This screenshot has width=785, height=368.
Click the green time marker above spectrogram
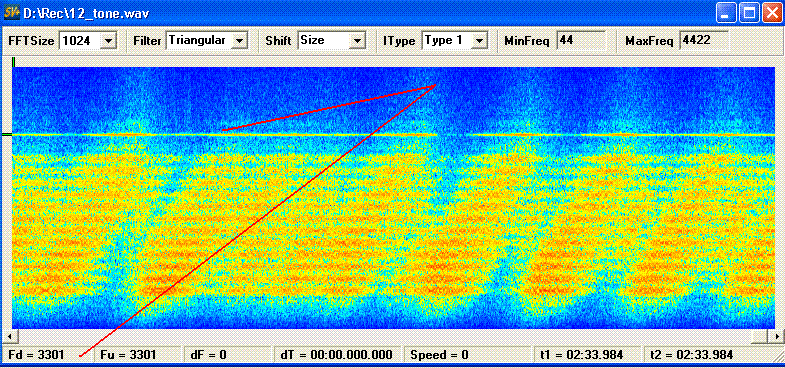[x=14, y=62]
